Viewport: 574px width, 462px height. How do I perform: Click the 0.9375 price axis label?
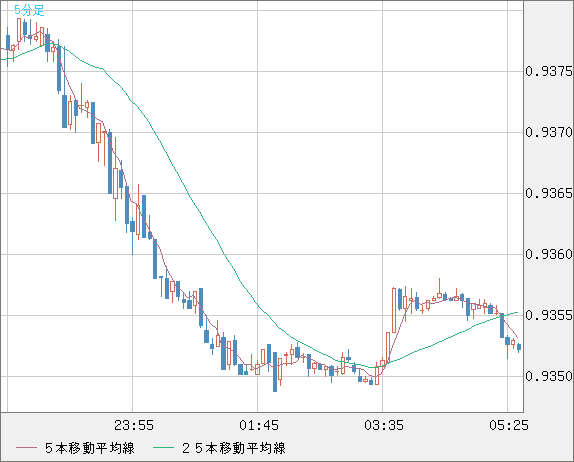(549, 71)
